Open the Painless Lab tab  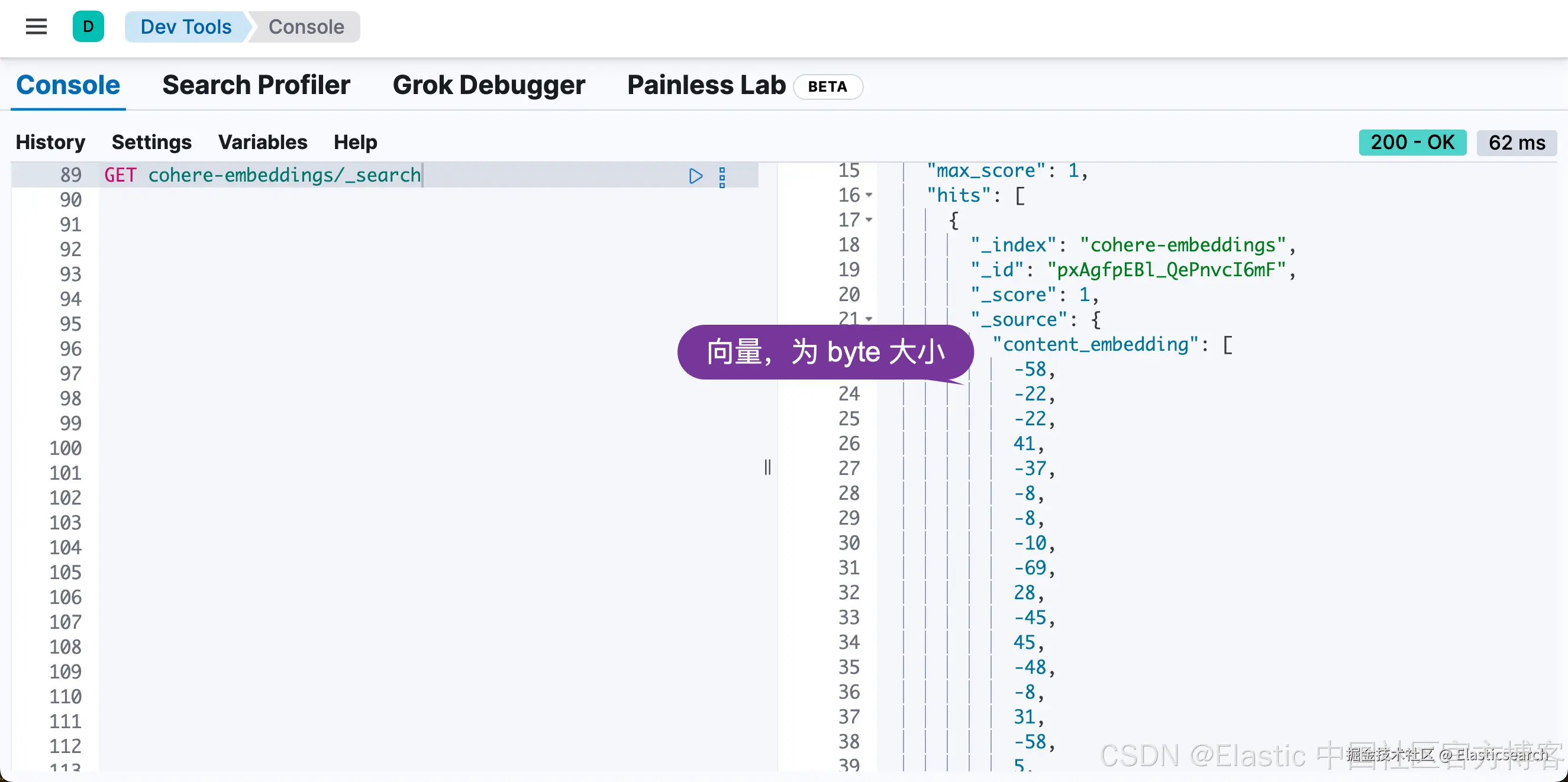coord(706,85)
